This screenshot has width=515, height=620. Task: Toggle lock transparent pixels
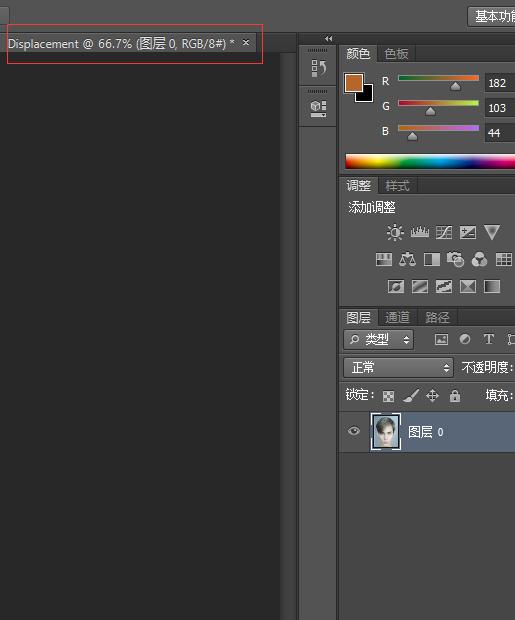coord(388,396)
